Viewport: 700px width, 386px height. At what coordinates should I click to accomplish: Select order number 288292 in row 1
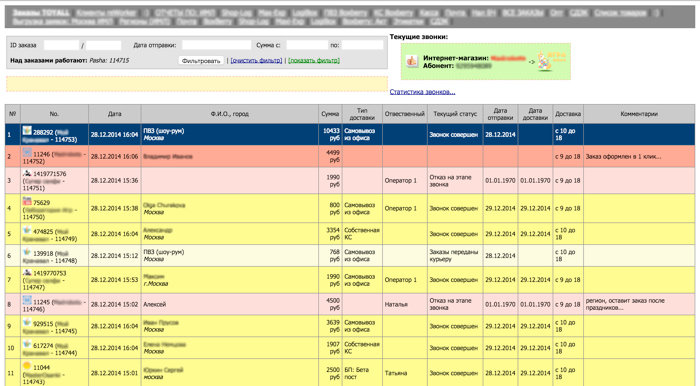[43, 133]
